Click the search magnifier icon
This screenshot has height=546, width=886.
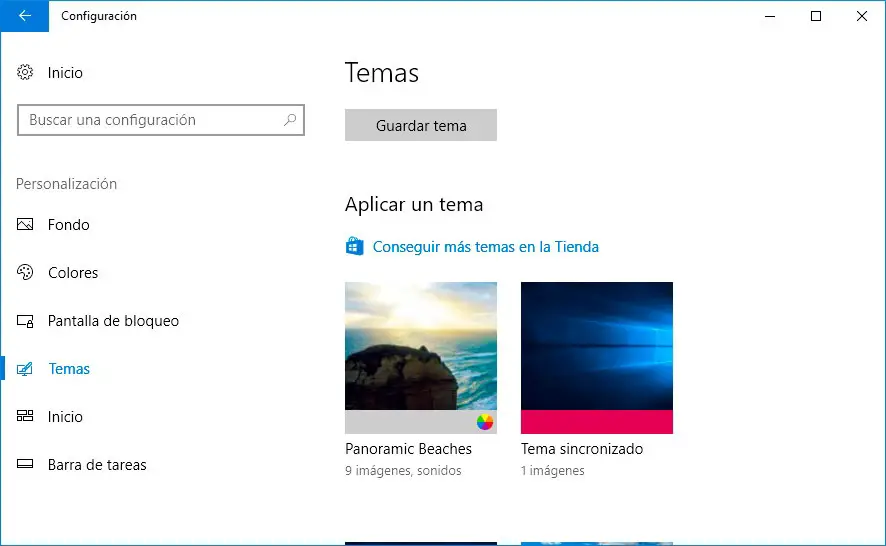pyautogui.click(x=290, y=120)
